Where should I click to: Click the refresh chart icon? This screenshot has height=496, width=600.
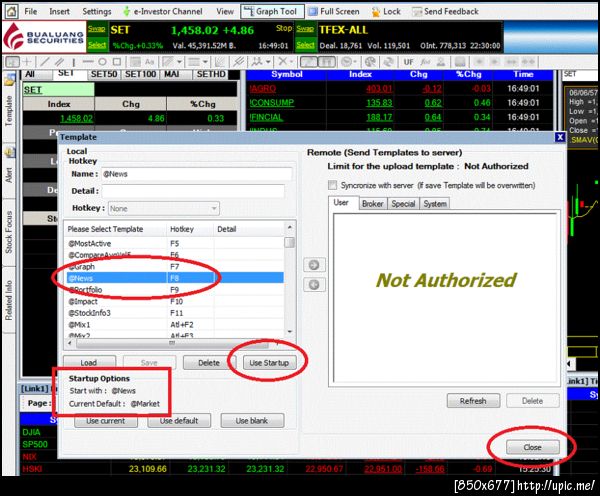(x=388, y=62)
